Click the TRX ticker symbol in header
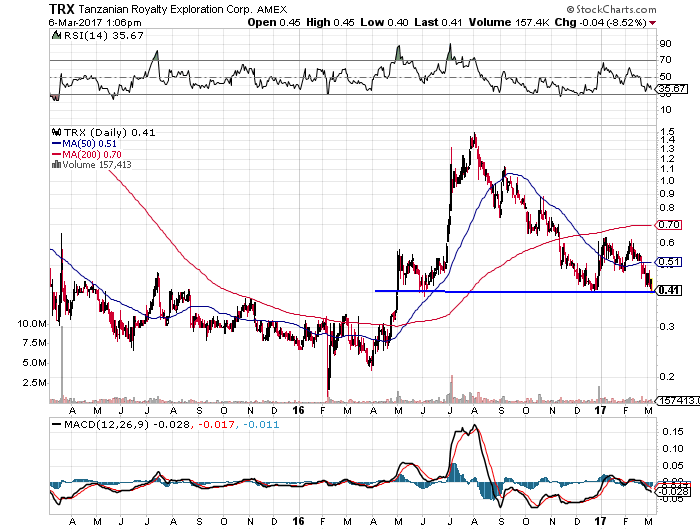 [x=62, y=8]
